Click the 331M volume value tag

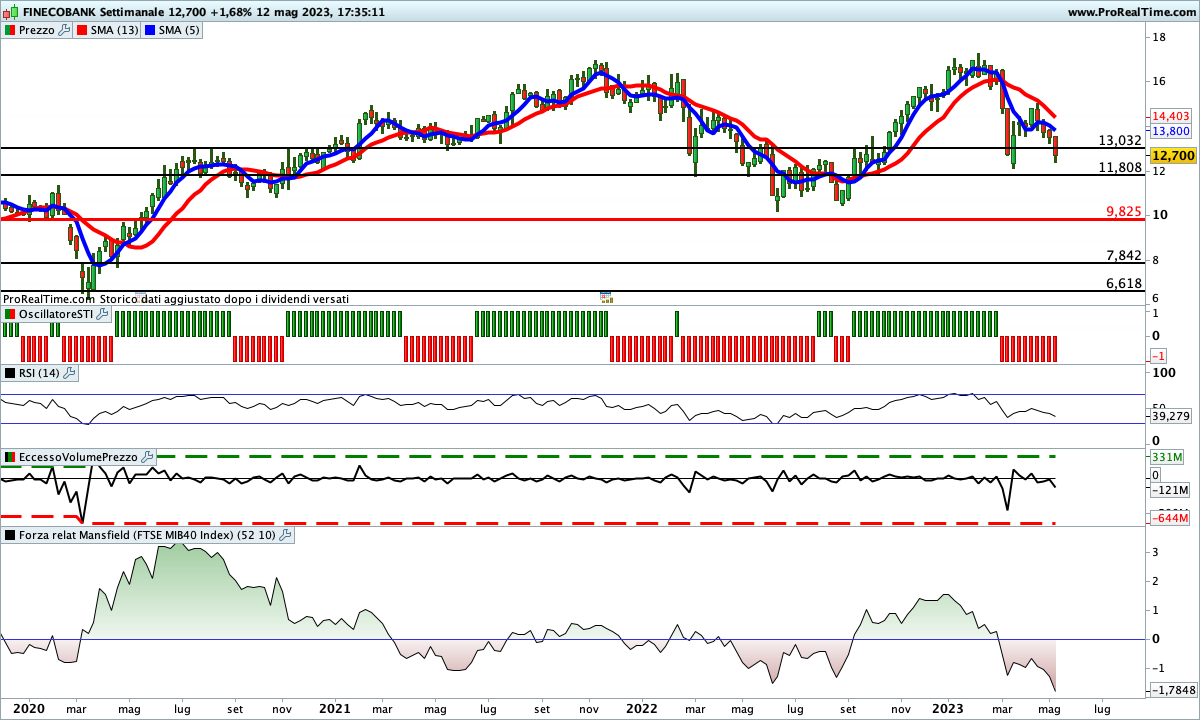click(1166, 456)
